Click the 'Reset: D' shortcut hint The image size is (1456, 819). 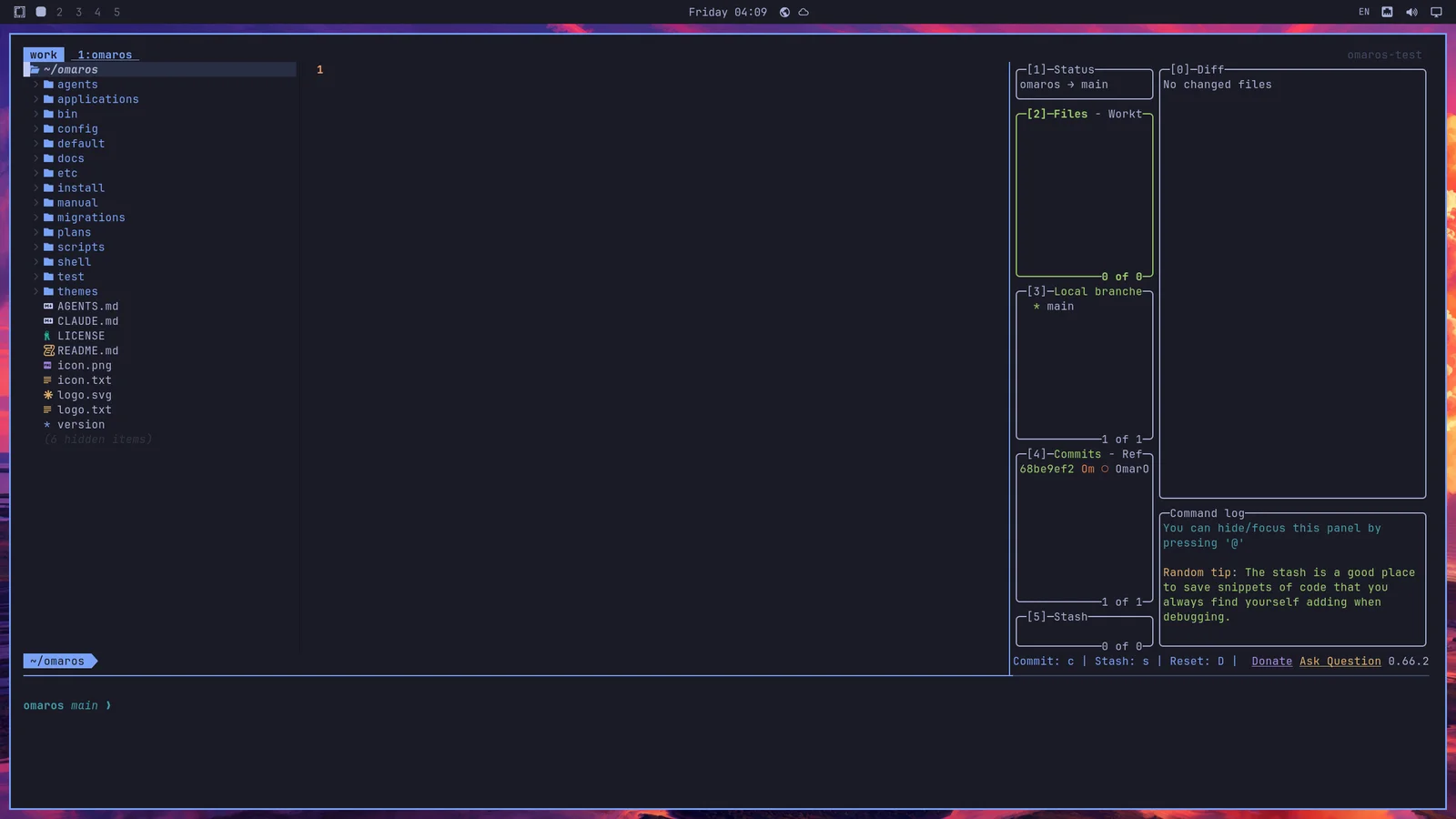click(x=1197, y=662)
